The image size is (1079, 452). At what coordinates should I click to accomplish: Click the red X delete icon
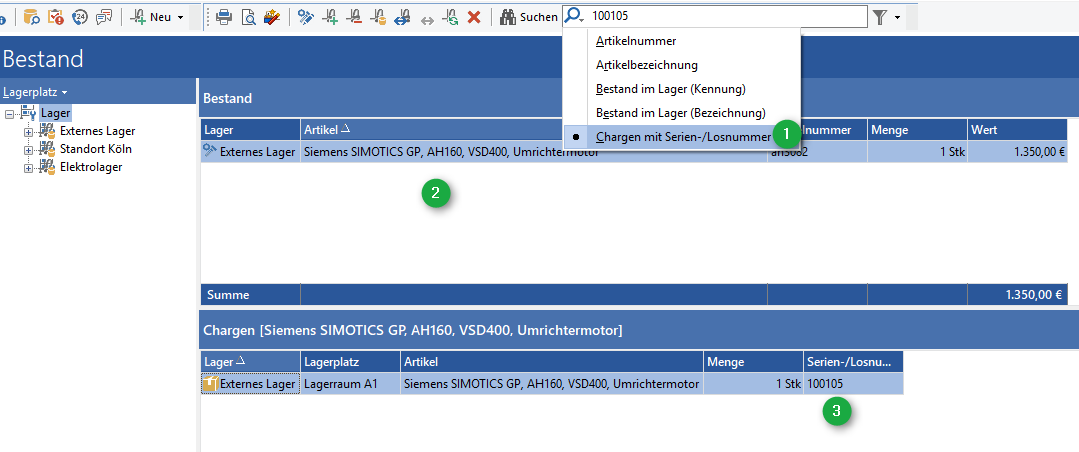[474, 17]
